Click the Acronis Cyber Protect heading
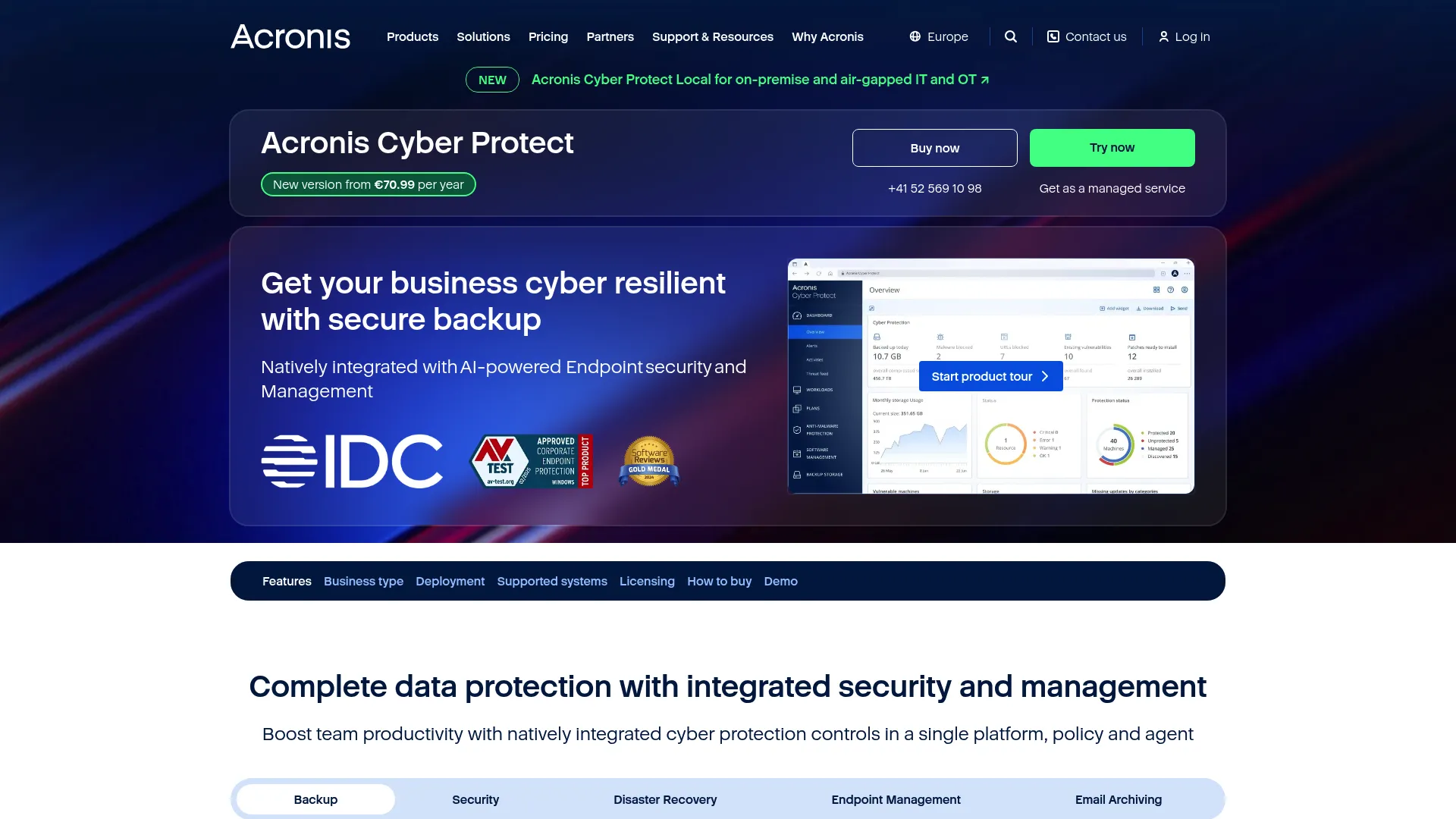Screen dimensions: 1456x819 (x=417, y=143)
